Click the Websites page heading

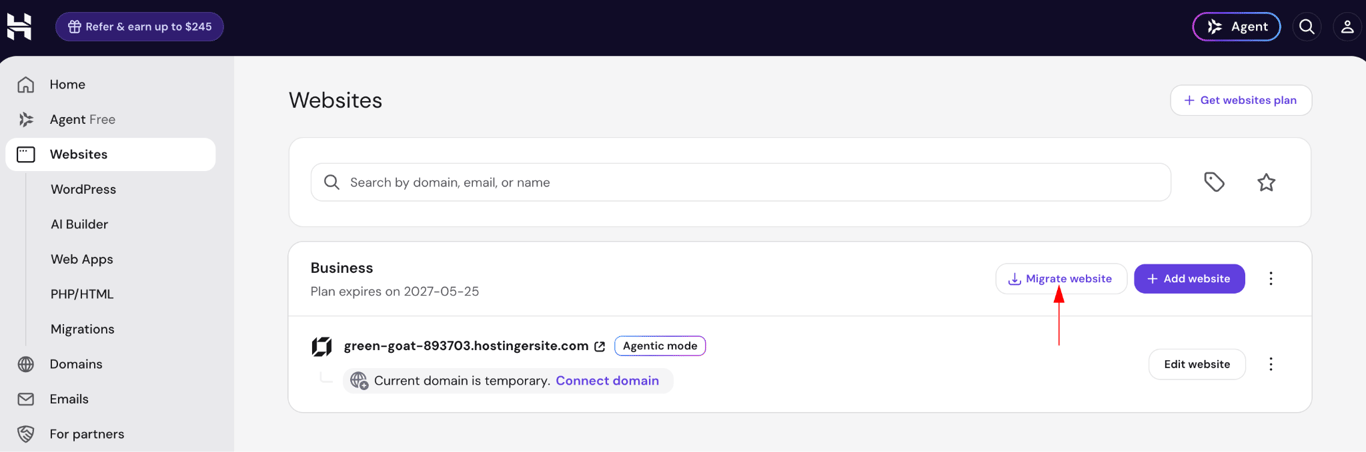point(335,100)
